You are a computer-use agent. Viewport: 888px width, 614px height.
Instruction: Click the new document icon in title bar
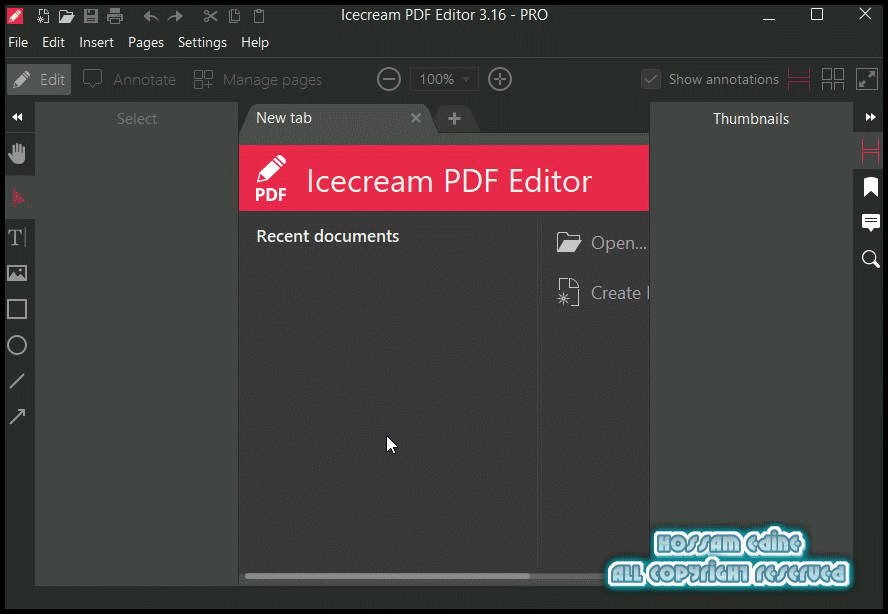[43, 16]
